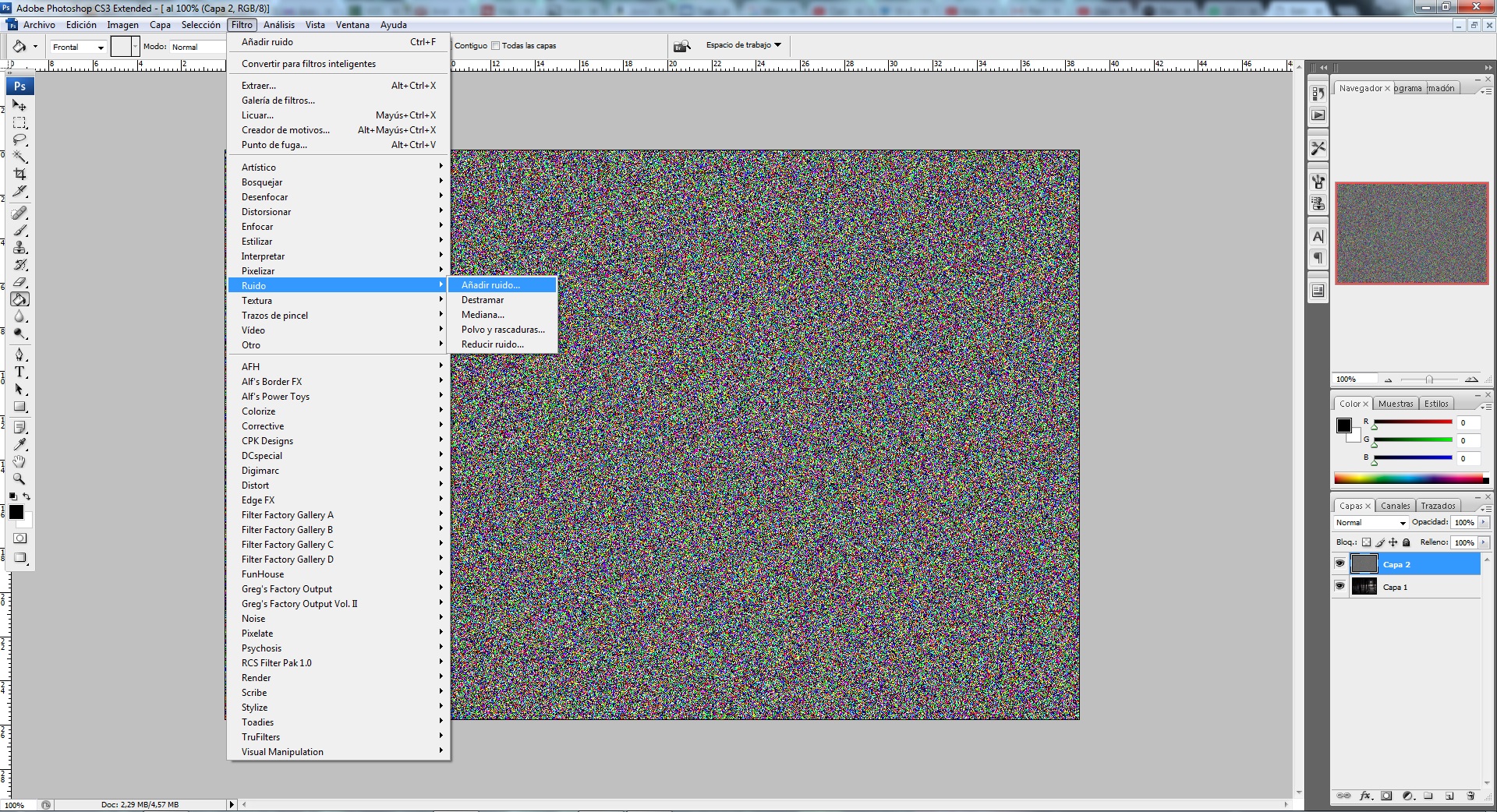Pick the Clone Stamp tool
Viewport: 1497px width, 812px height.
click(x=20, y=248)
